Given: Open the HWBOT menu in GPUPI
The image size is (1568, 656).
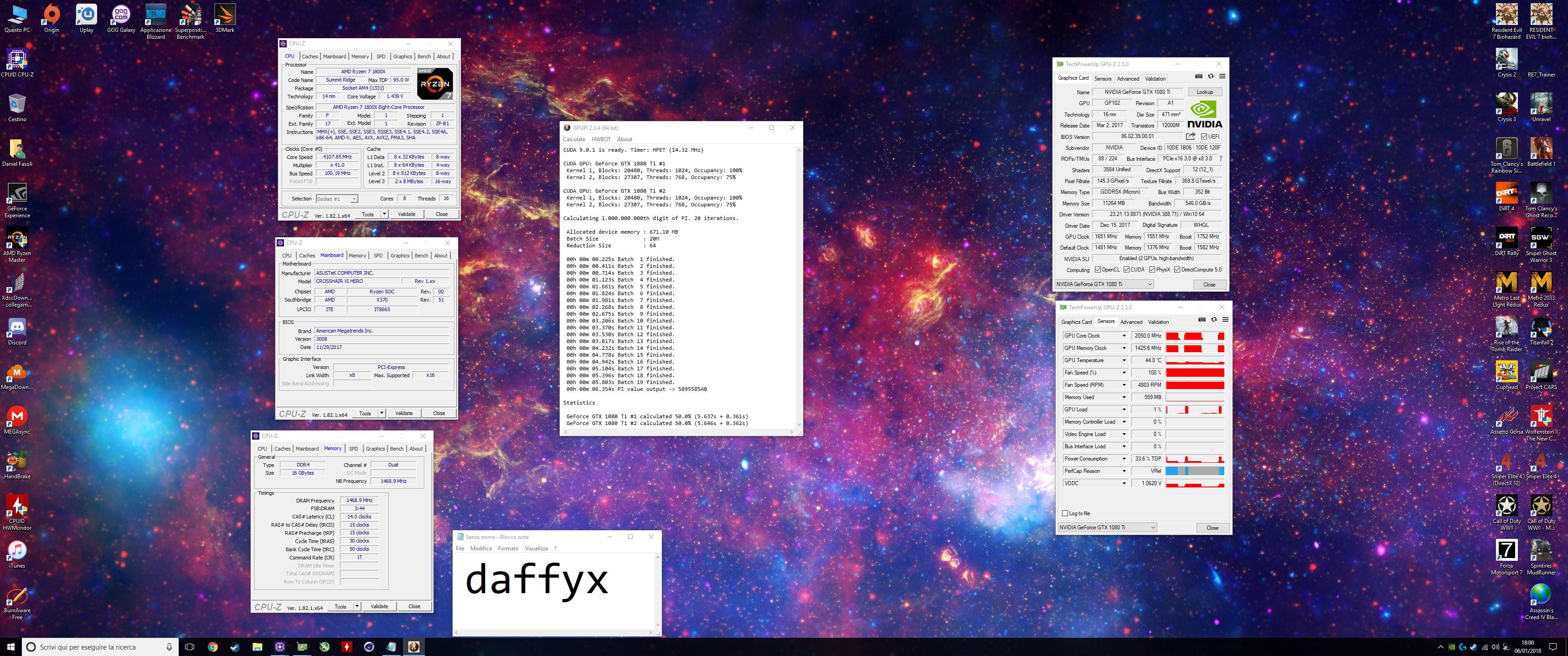Looking at the screenshot, I should (601, 139).
